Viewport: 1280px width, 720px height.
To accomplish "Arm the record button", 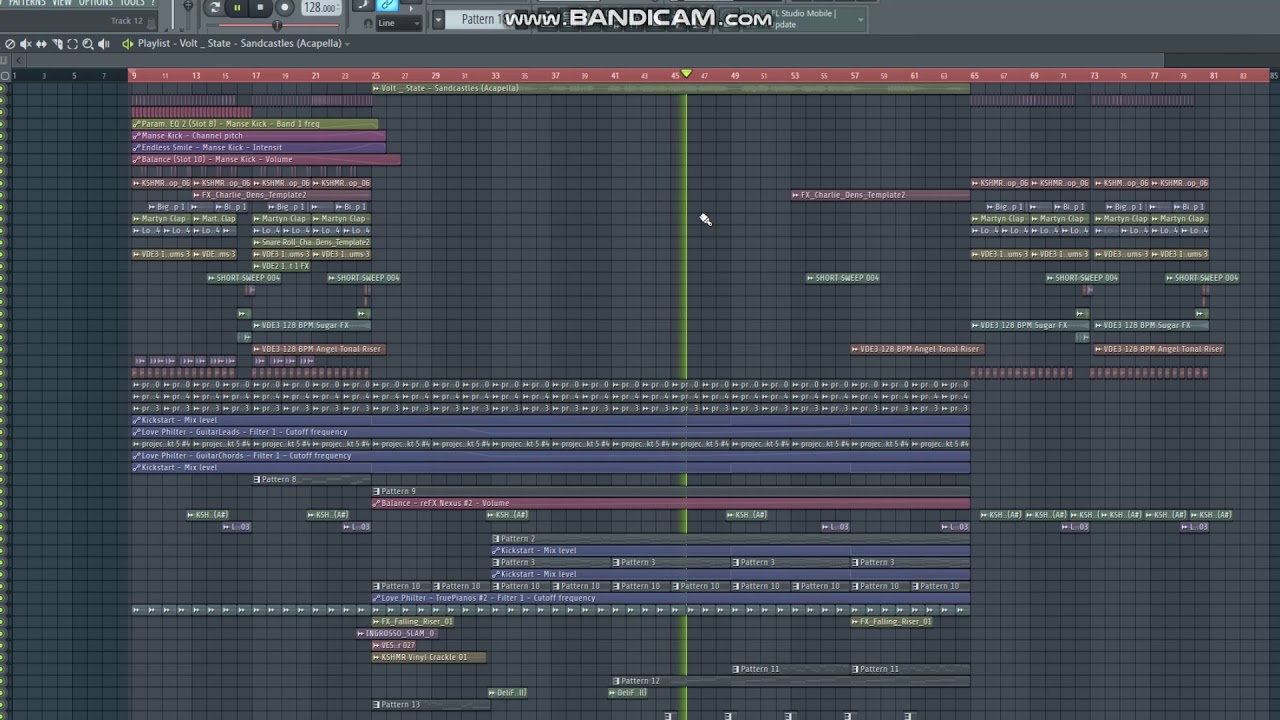I will pos(284,7).
